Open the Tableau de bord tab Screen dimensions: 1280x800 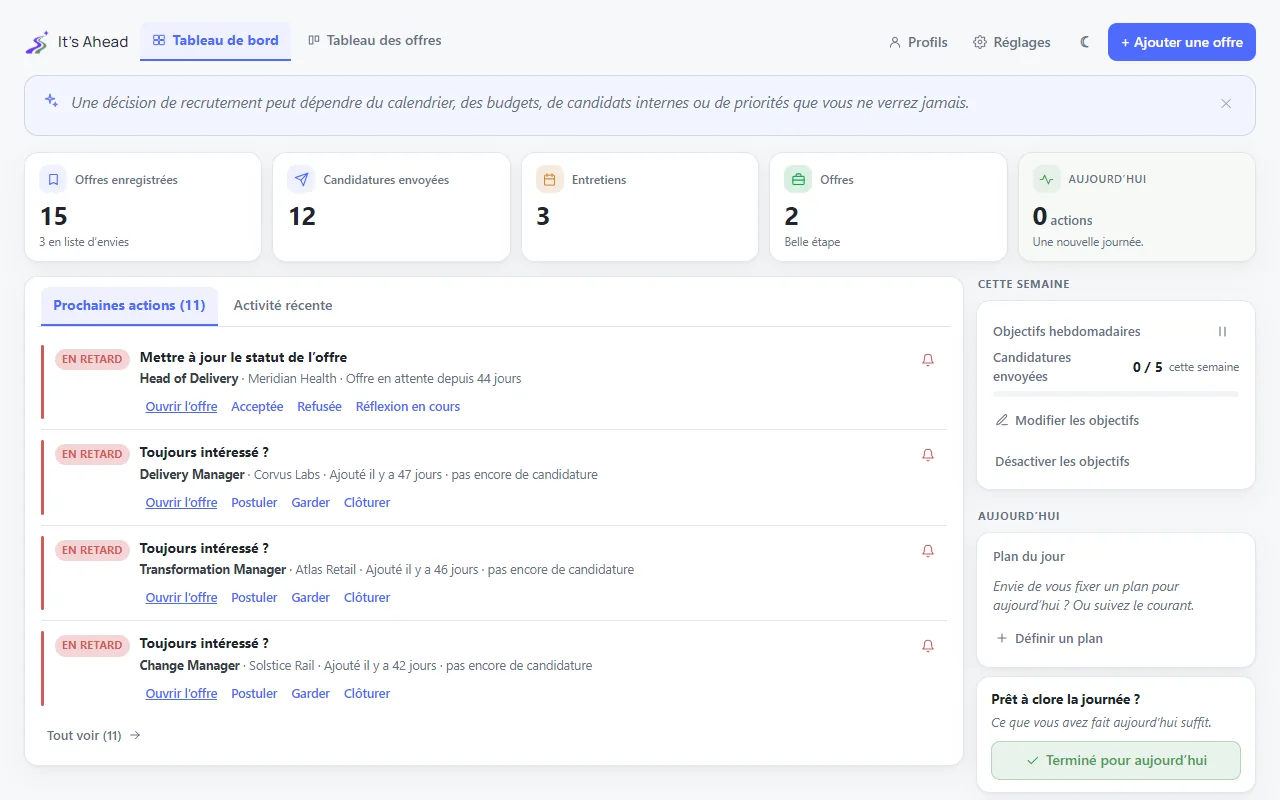click(215, 41)
